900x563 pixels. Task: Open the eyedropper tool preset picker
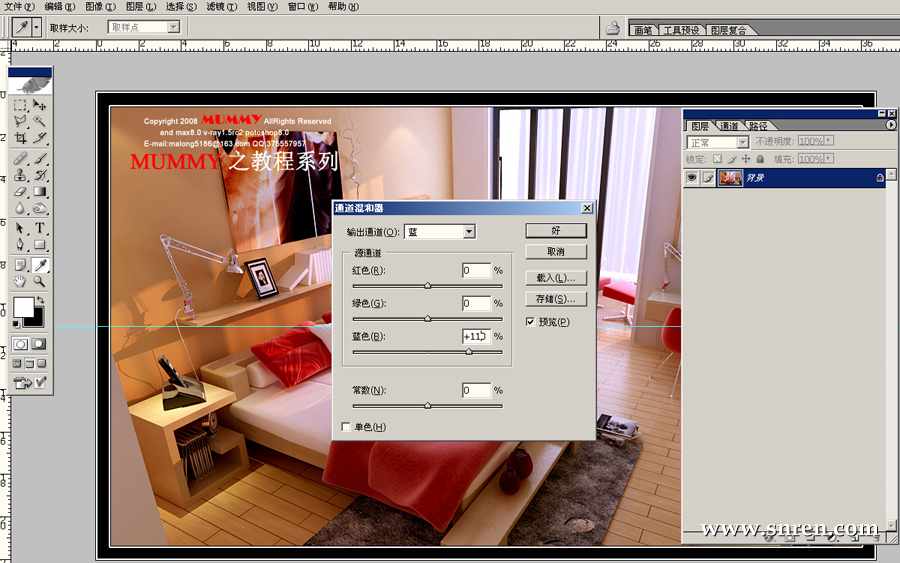tap(36, 27)
